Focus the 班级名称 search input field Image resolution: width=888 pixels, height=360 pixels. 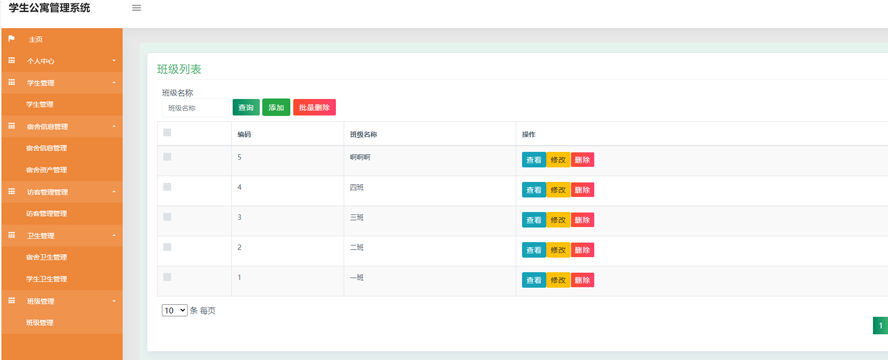click(x=195, y=108)
